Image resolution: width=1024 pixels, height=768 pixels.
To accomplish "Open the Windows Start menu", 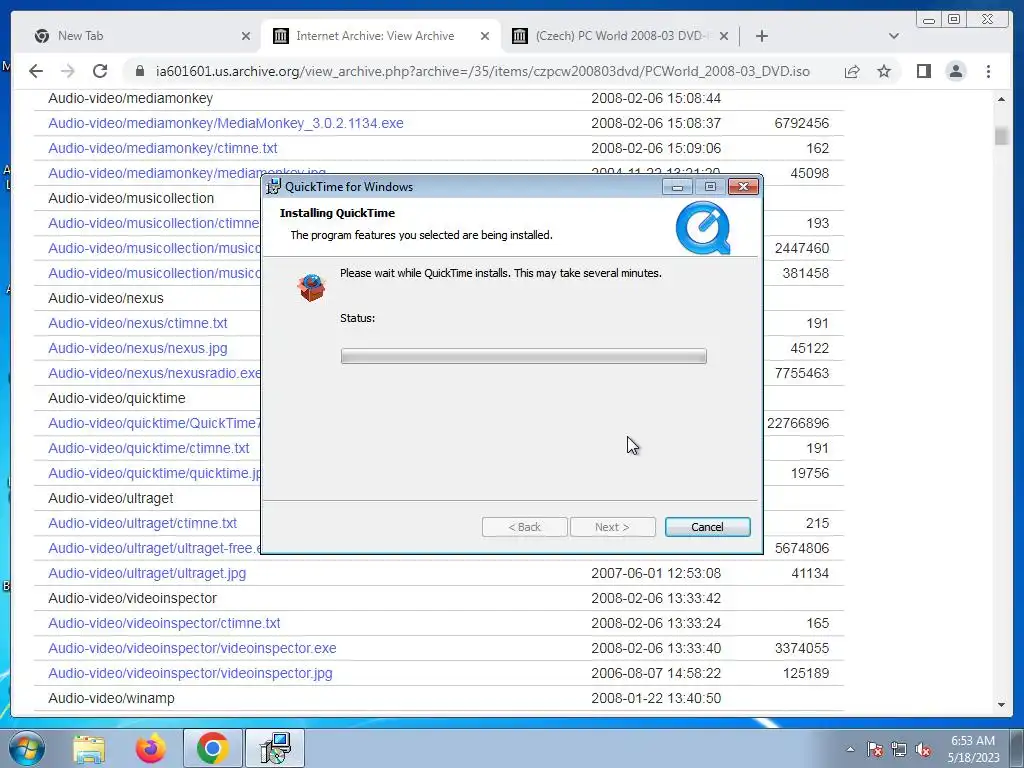I will tap(27, 748).
